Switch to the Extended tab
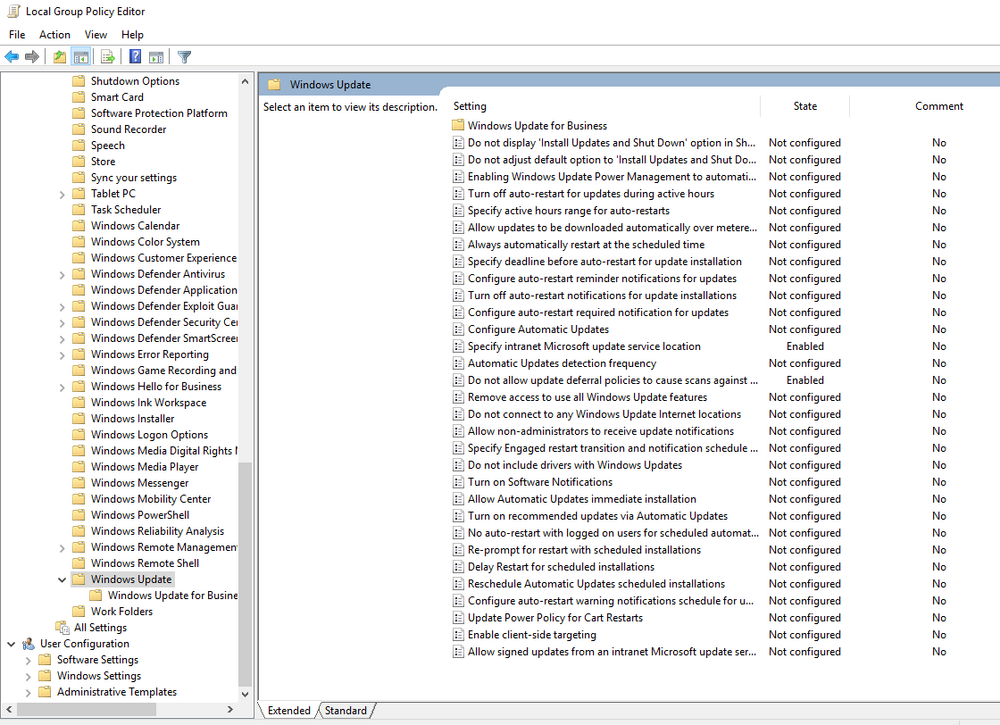Screen dimensions: 1000x725 click(288, 710)
